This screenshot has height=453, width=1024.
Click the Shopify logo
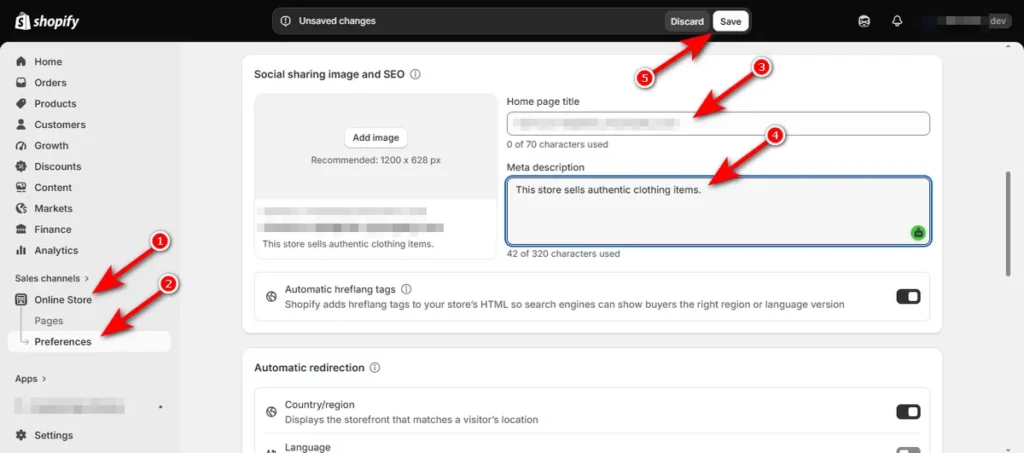coord(47,22)
